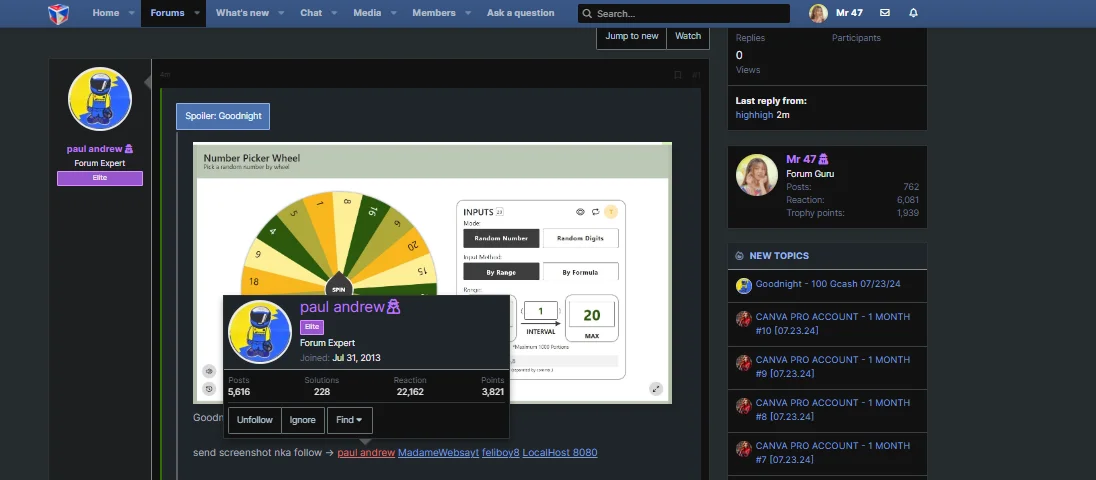This screenshot has height=480, width=1096.
Task: Select By Formula input method
Action: click(581, 272)
